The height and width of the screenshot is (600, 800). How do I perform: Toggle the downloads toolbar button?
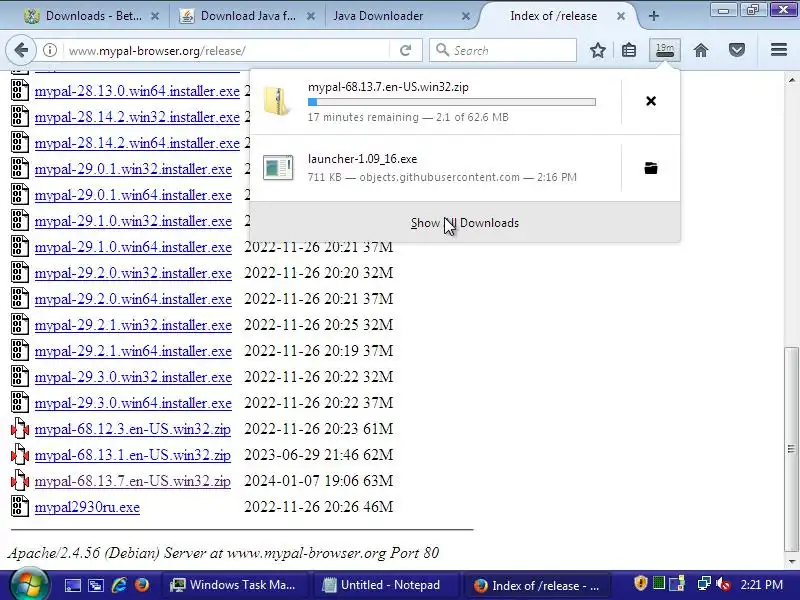[x=664, y=50]
